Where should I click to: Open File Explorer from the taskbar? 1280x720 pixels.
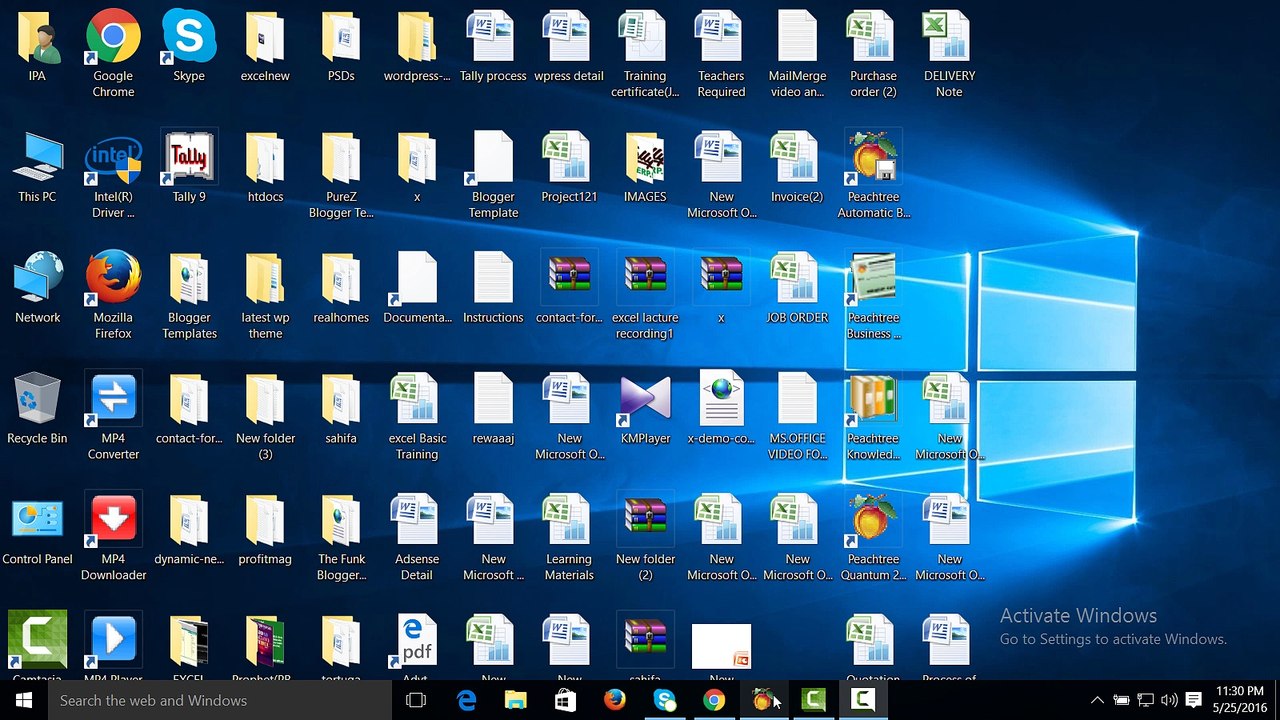click(x=516, y=700)
